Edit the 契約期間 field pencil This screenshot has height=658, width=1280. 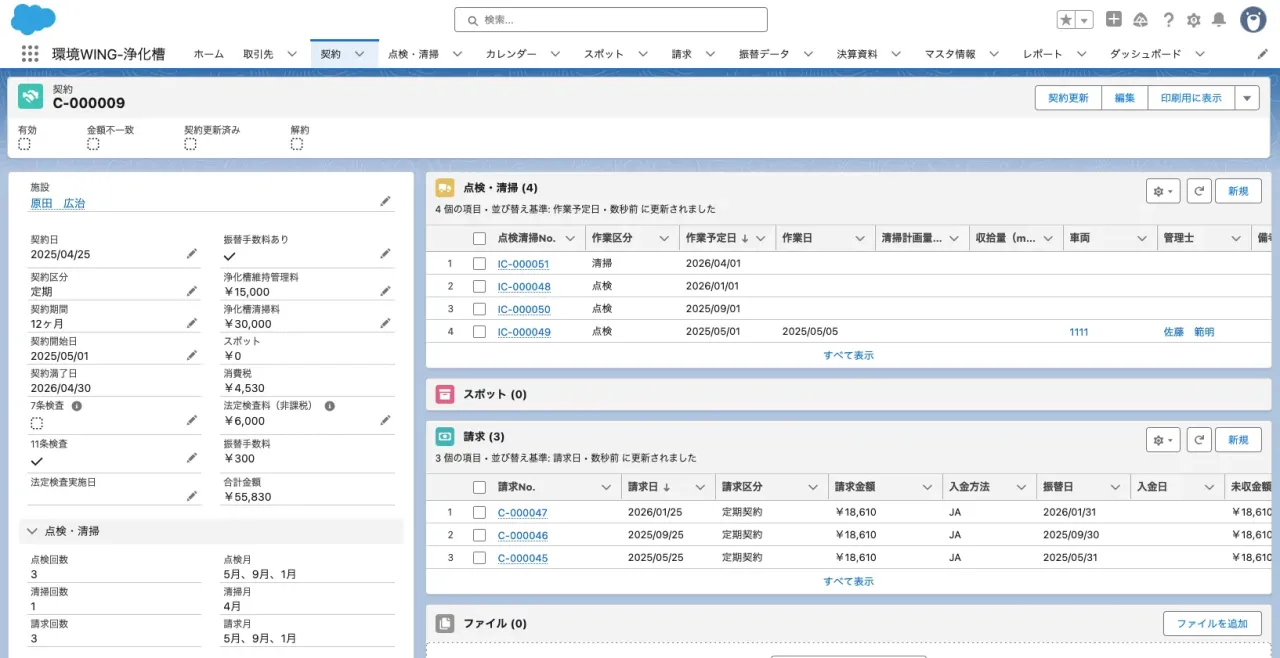click(192, 323)
